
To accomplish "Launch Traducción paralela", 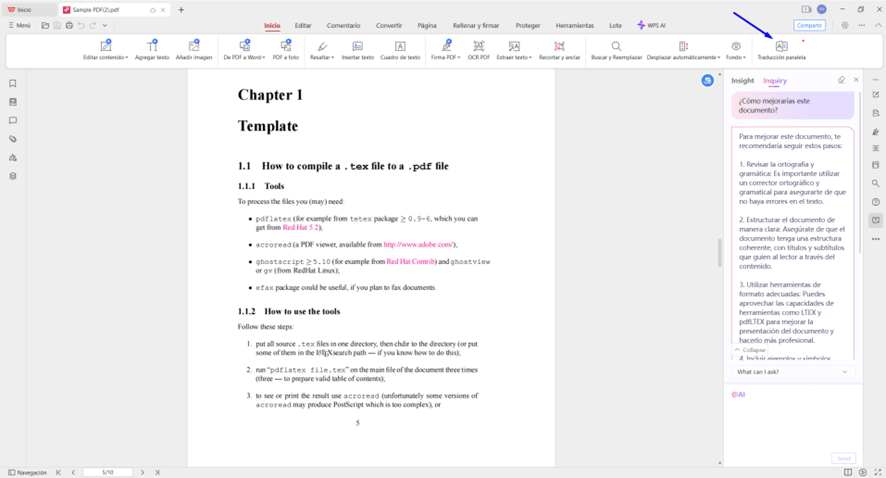I will point(781,50).
